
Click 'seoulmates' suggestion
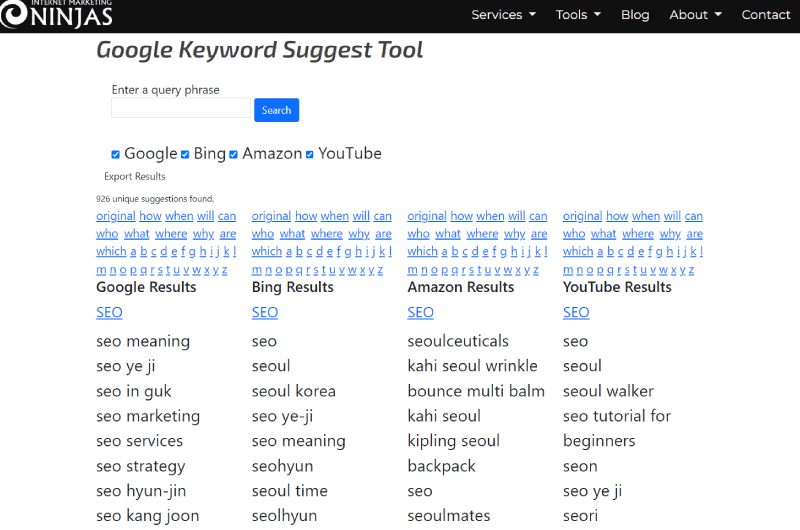coord(449,516)
